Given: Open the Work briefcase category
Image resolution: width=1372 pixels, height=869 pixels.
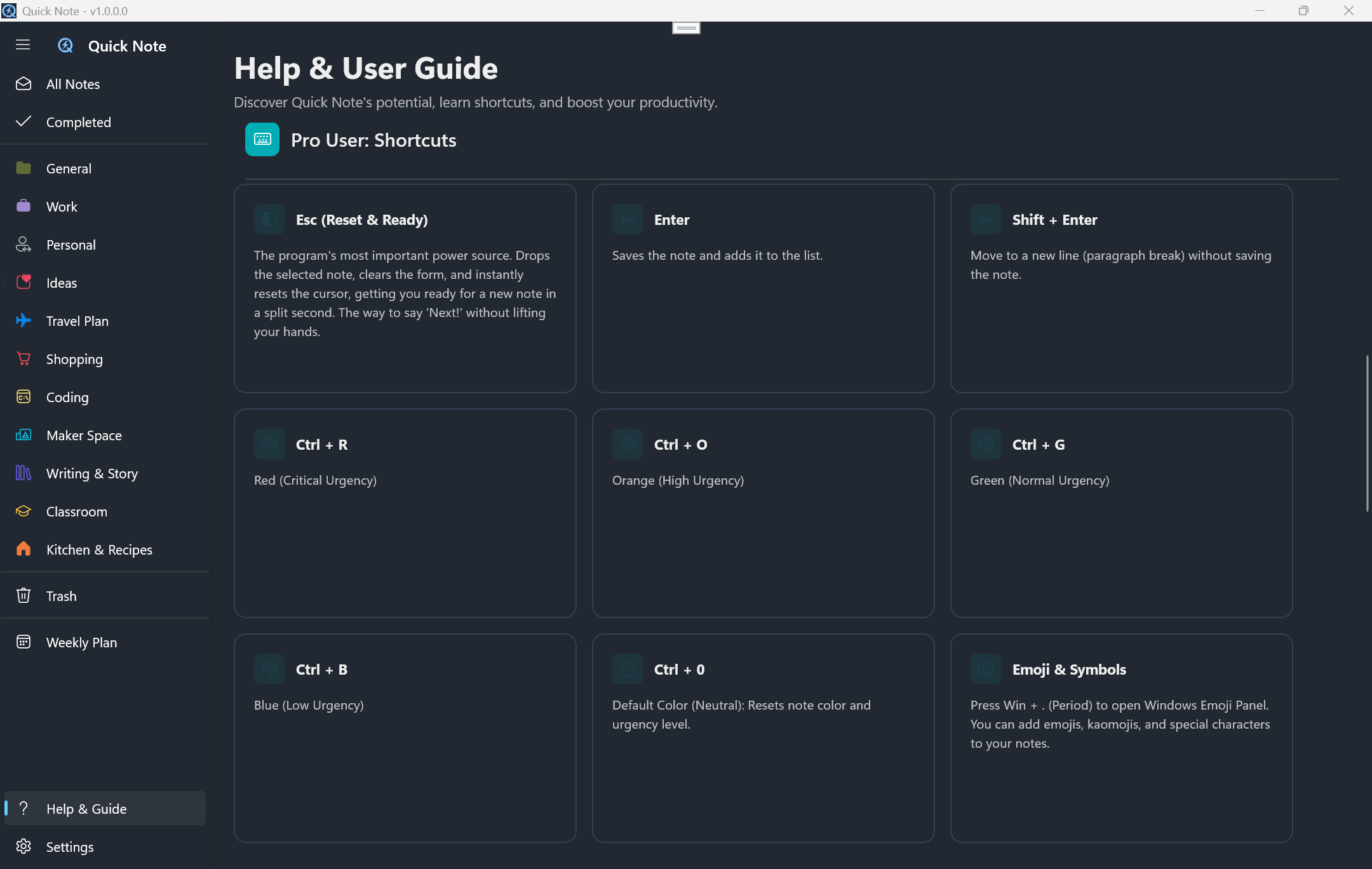Looking at the screenshot, I should pos(24,206).
